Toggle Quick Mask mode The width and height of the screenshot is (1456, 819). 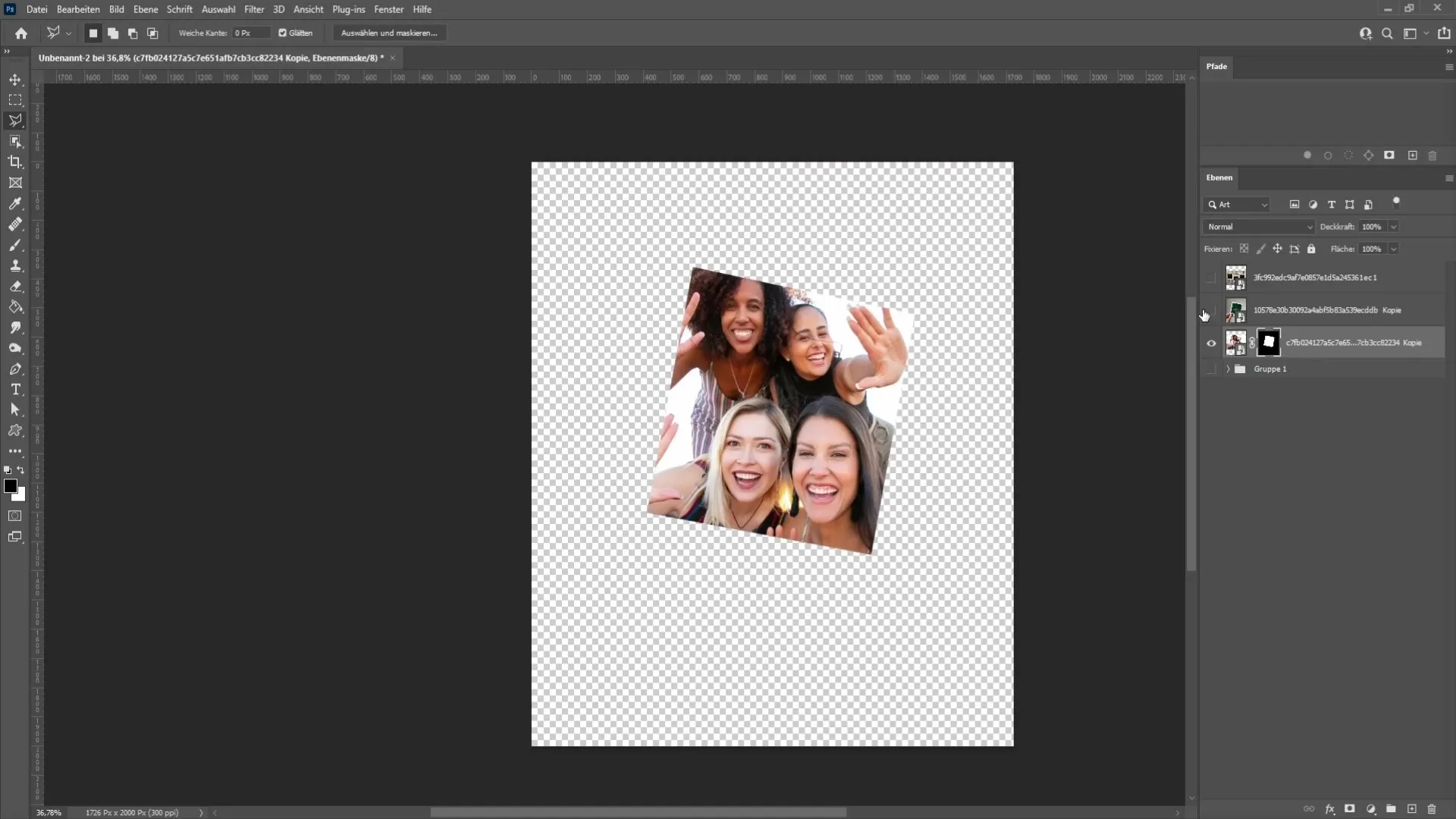(x=15, y=516)
